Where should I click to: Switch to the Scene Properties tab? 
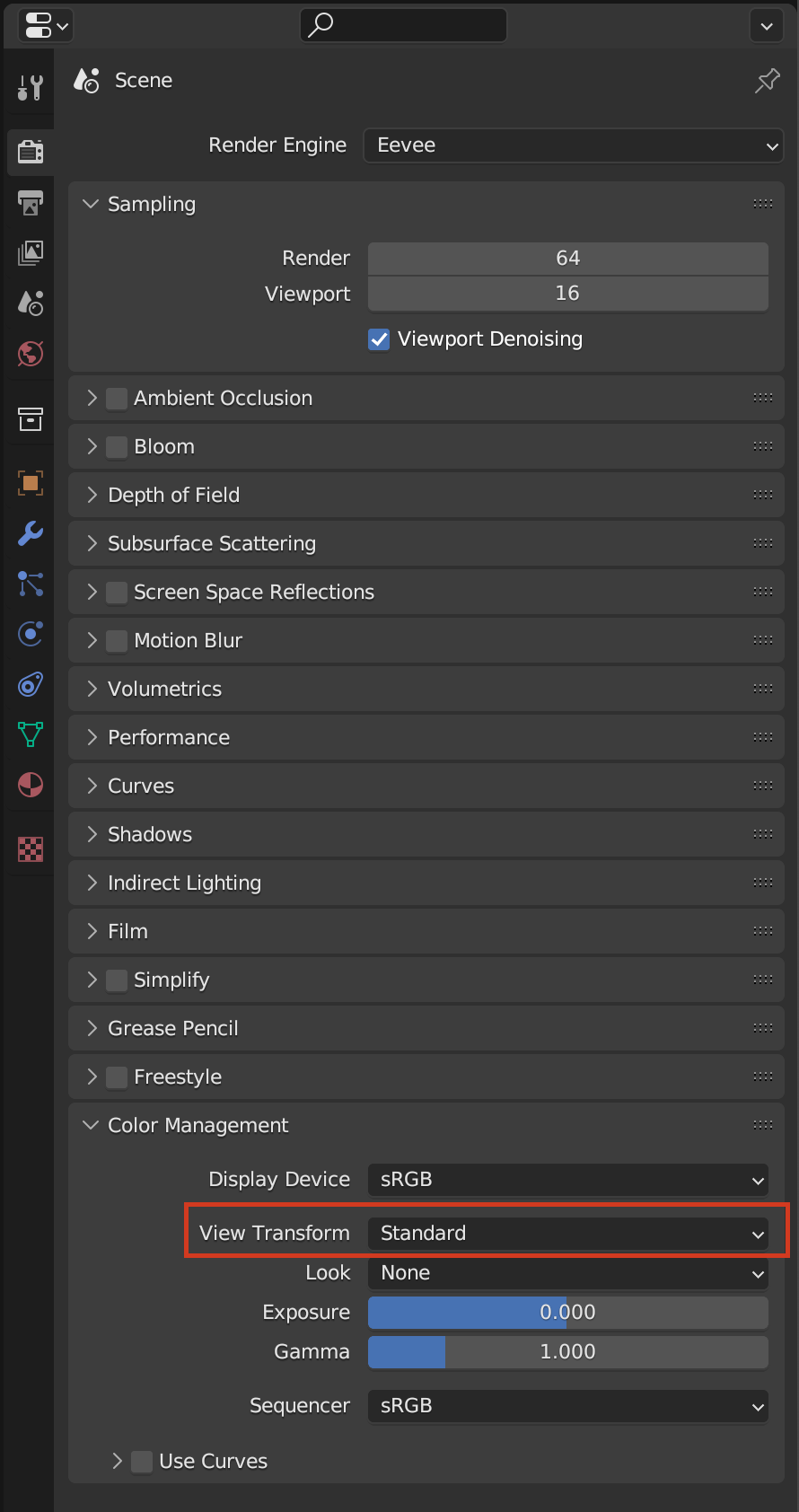point(30,303)
